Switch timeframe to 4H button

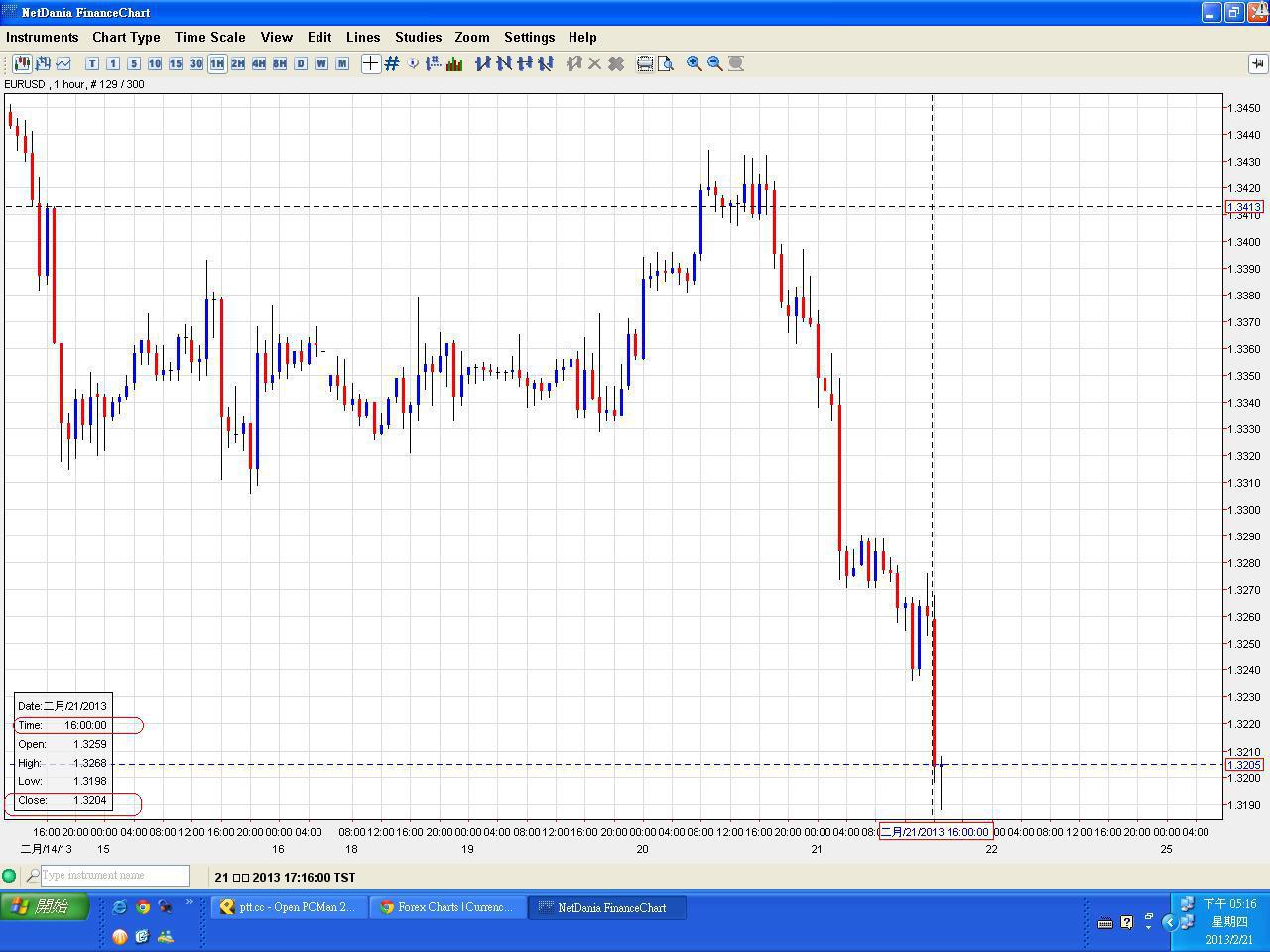click(x=259, y=63)
